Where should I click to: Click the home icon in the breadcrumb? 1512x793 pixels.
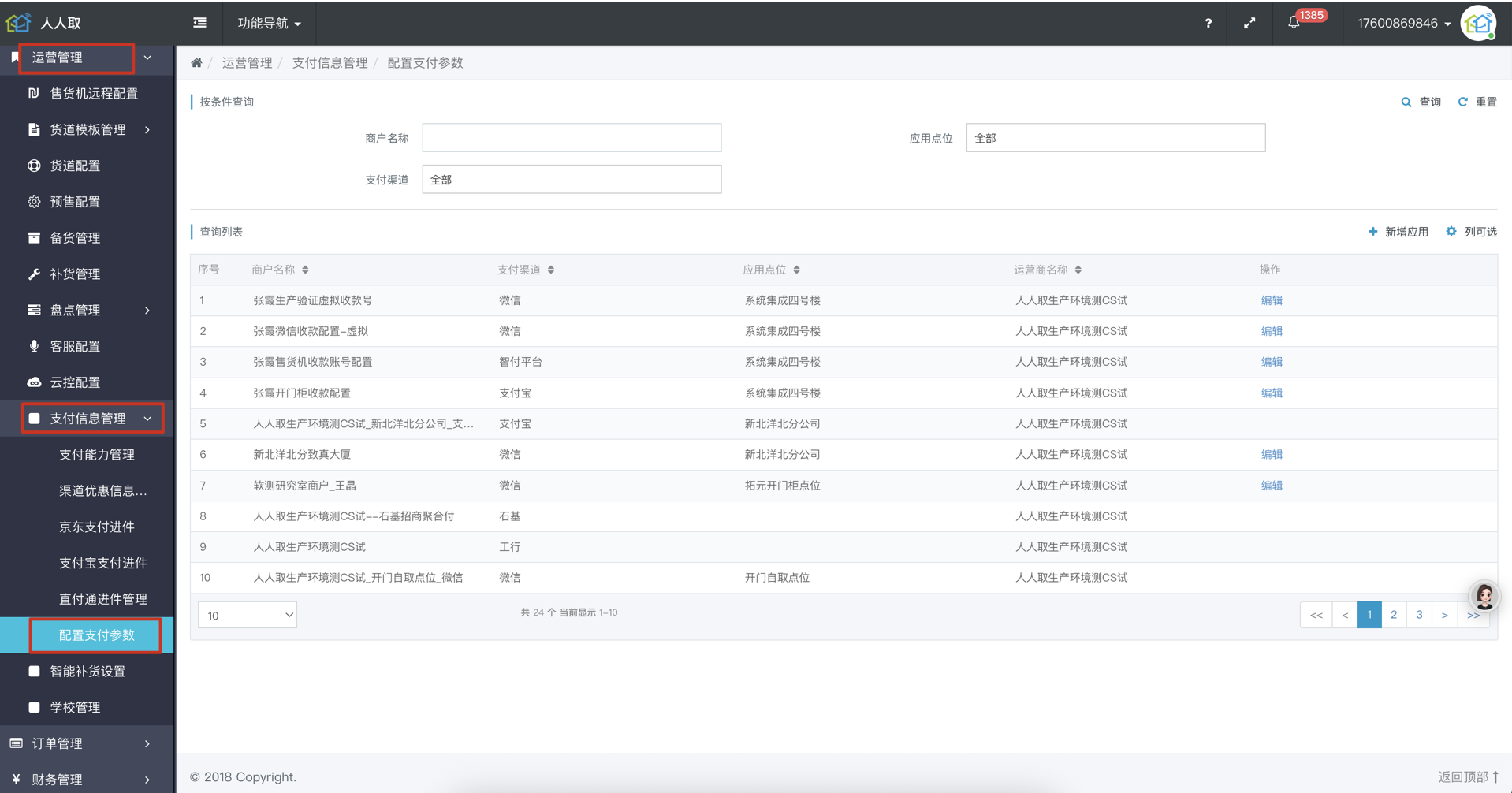coord(196,63)
